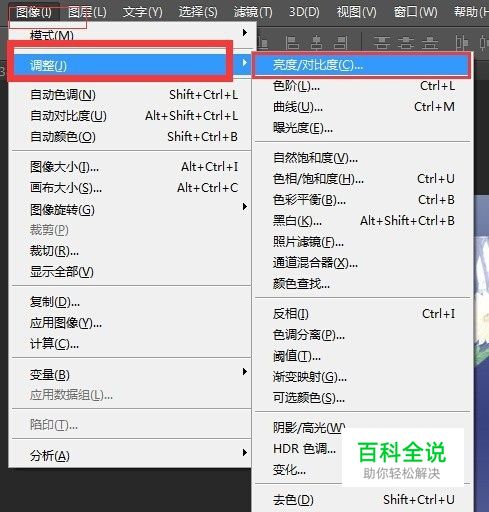
Task: Expand the 模式(M) submenu arrow
Action: pyautogui.click(x=245, y=33)
